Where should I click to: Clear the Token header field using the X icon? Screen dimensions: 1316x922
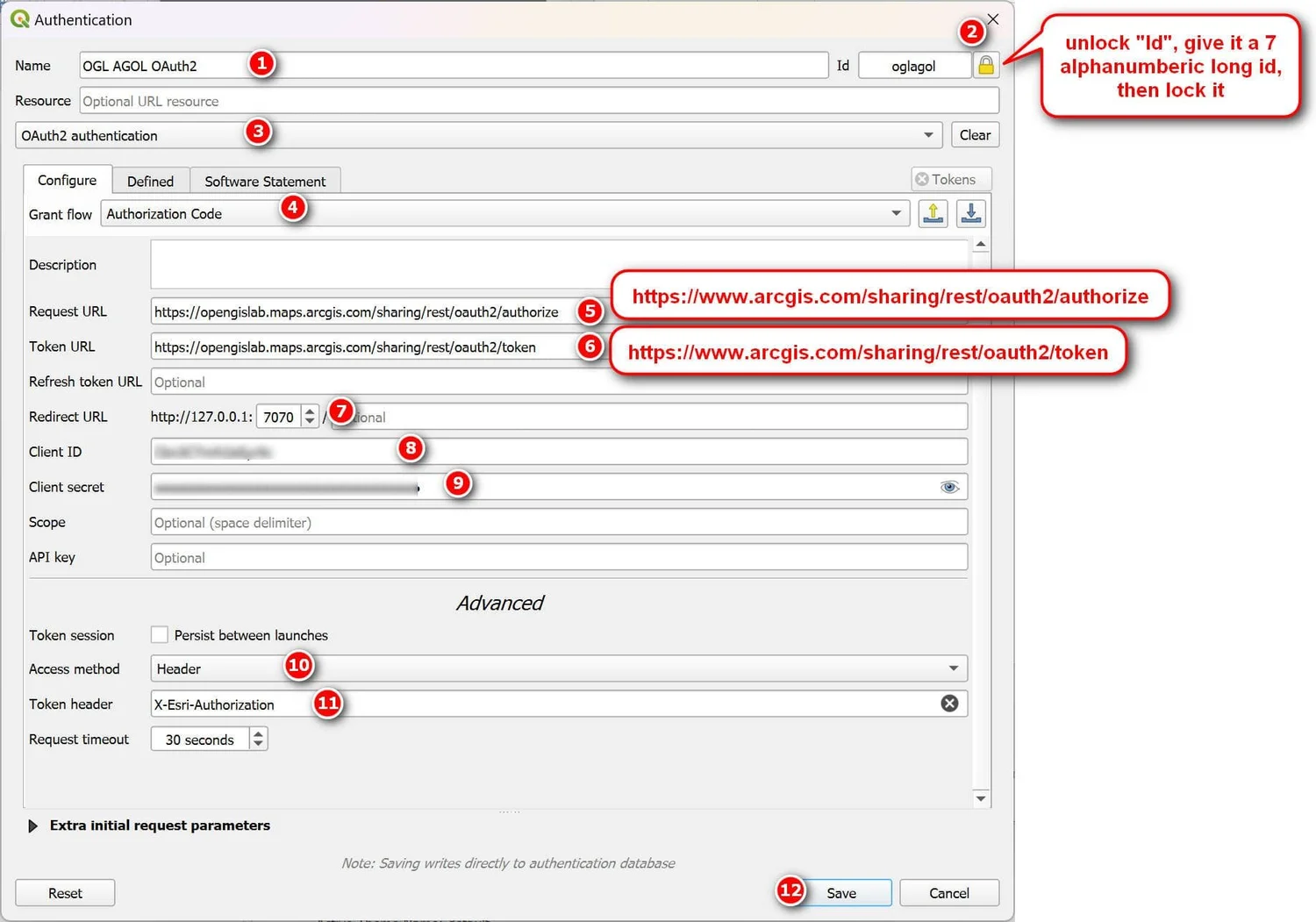pyautogui.click(x=949, y=703)
